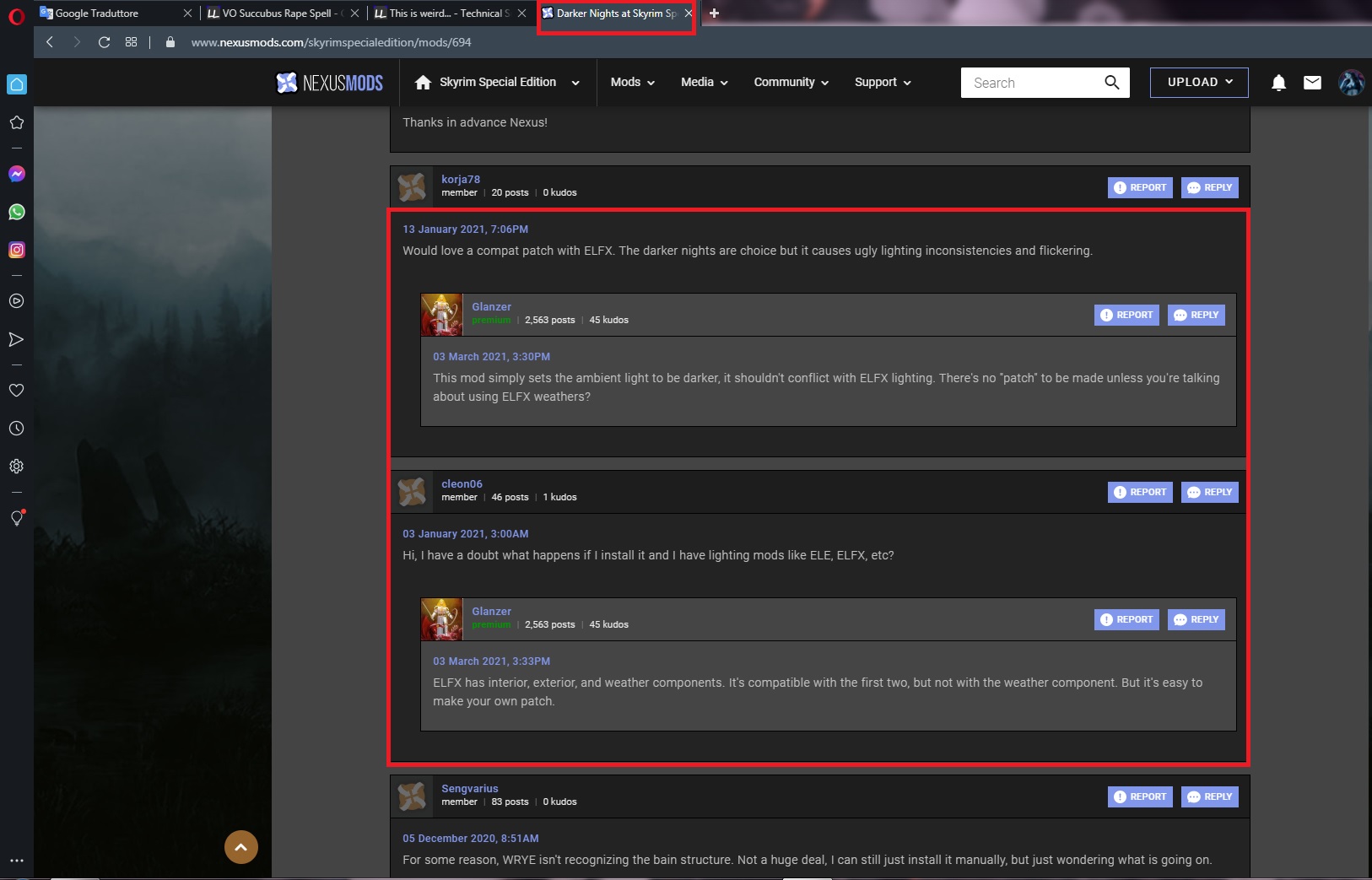
Task: View cleon06's avatar thumbnail
Action: pos(412,491)
